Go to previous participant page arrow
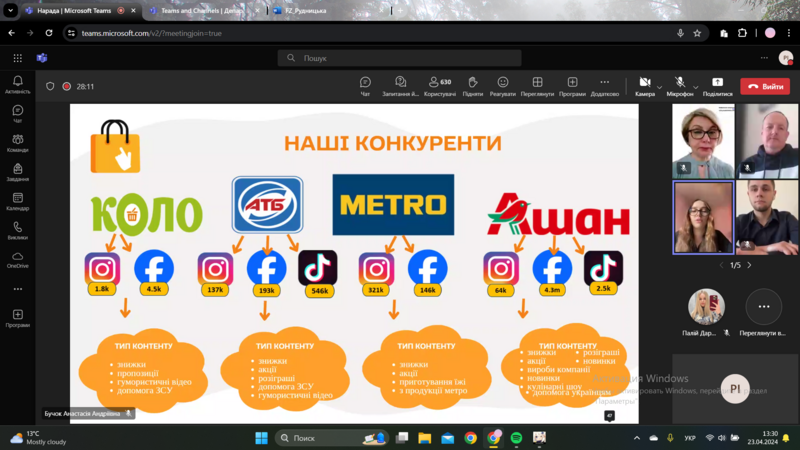 coord(721,265)
